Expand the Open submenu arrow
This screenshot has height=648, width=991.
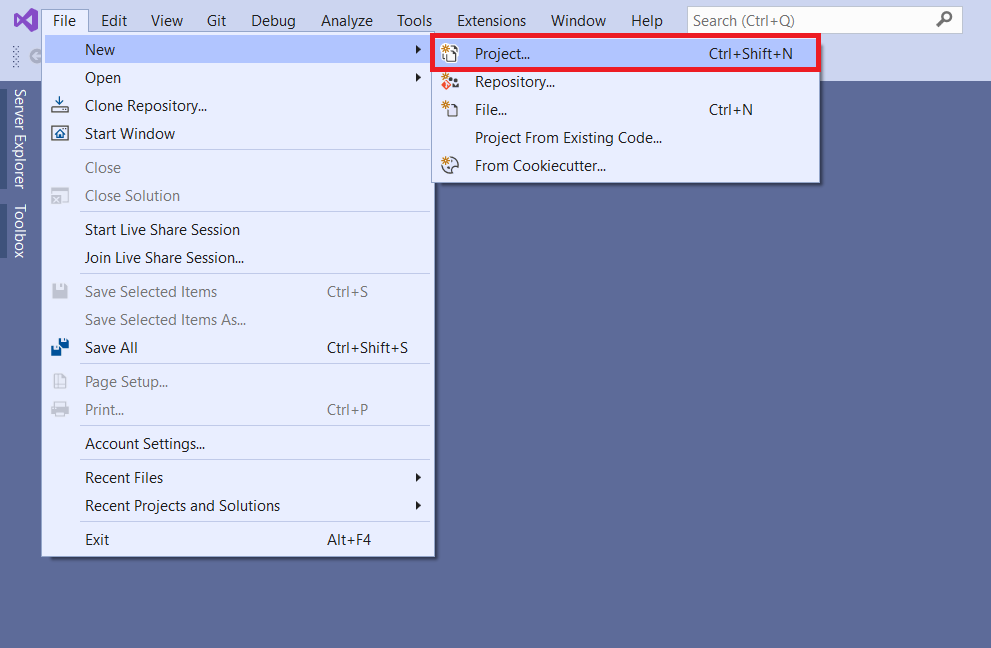pos(418,77)
